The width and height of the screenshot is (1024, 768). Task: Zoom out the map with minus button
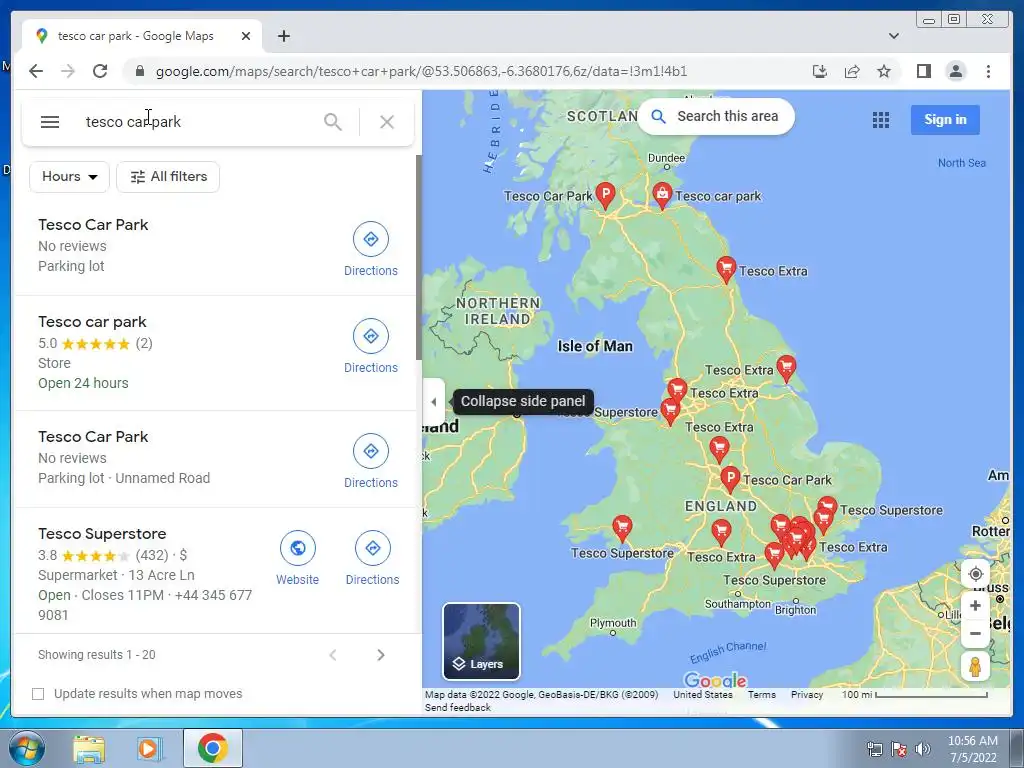coord(975,633)
